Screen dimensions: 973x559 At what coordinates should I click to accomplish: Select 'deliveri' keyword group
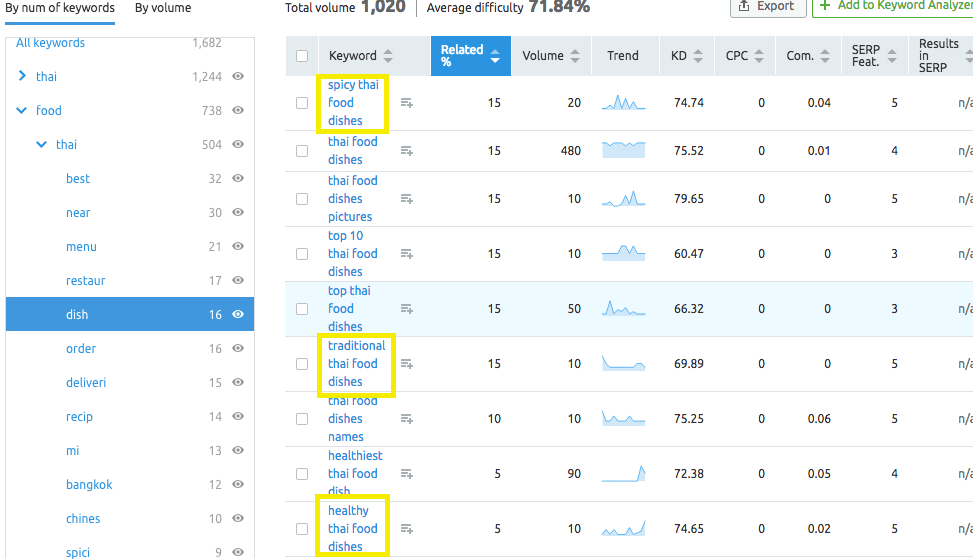click(x=86, y=382)
